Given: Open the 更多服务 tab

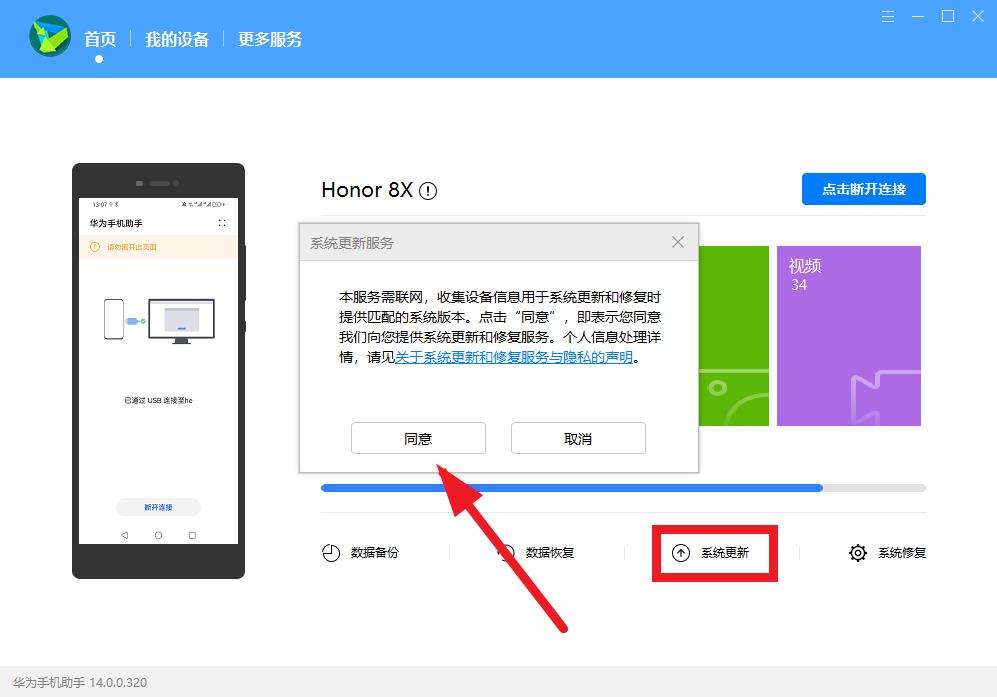Looking at the screenshot, I should click(270, 39).
